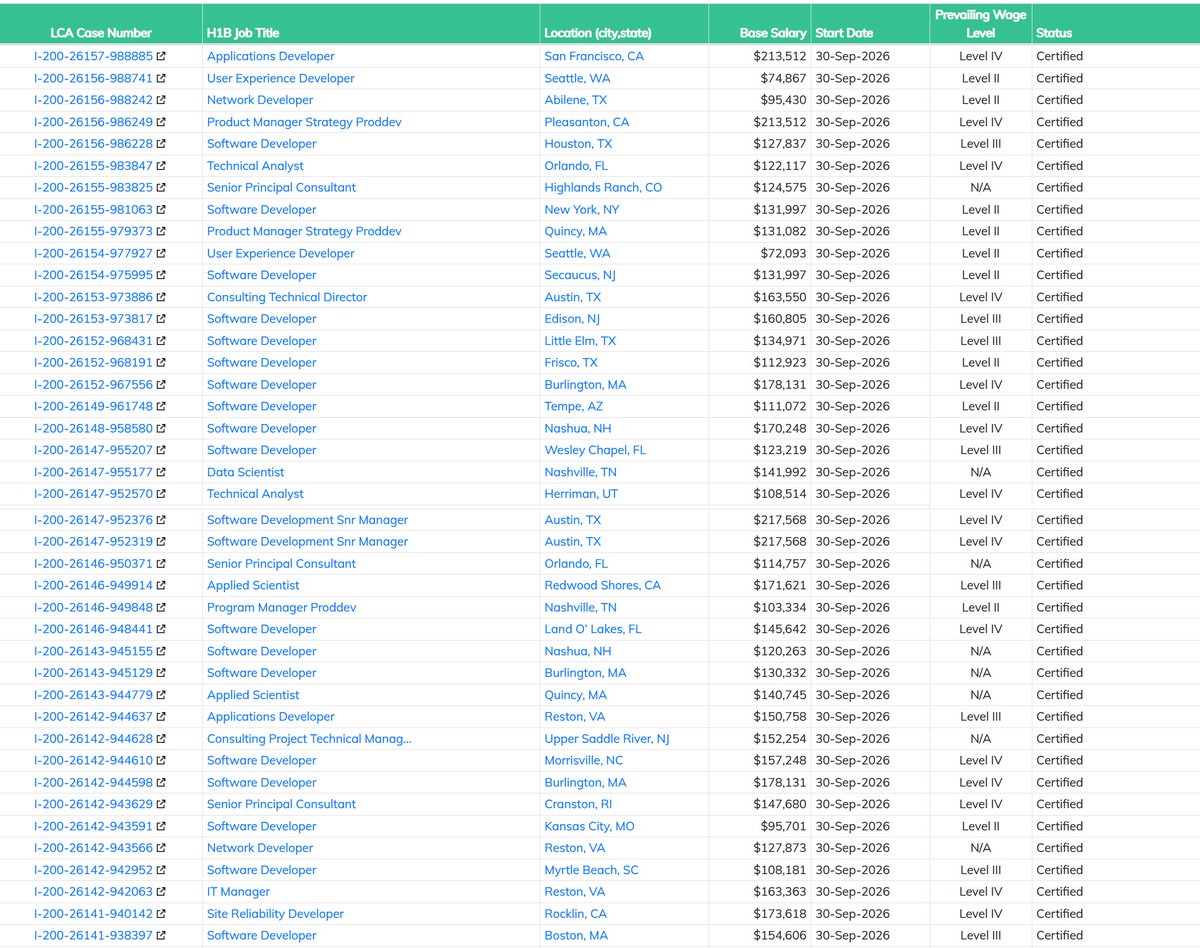Select San Francisco, CA location link
This screenshot has width=1200, height=948.
click(594, 56)
